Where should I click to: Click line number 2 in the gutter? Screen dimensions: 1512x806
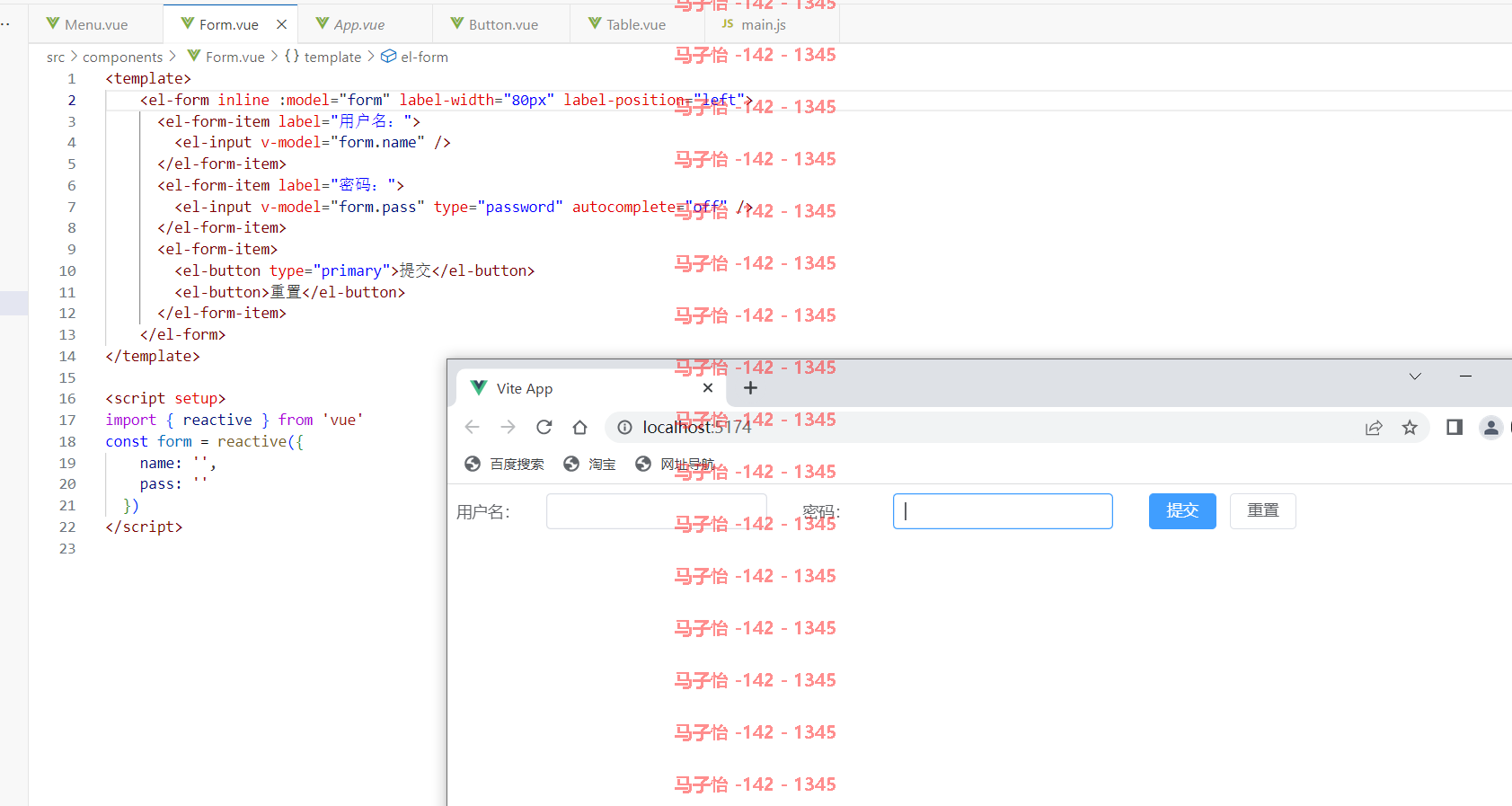point(72,100)
